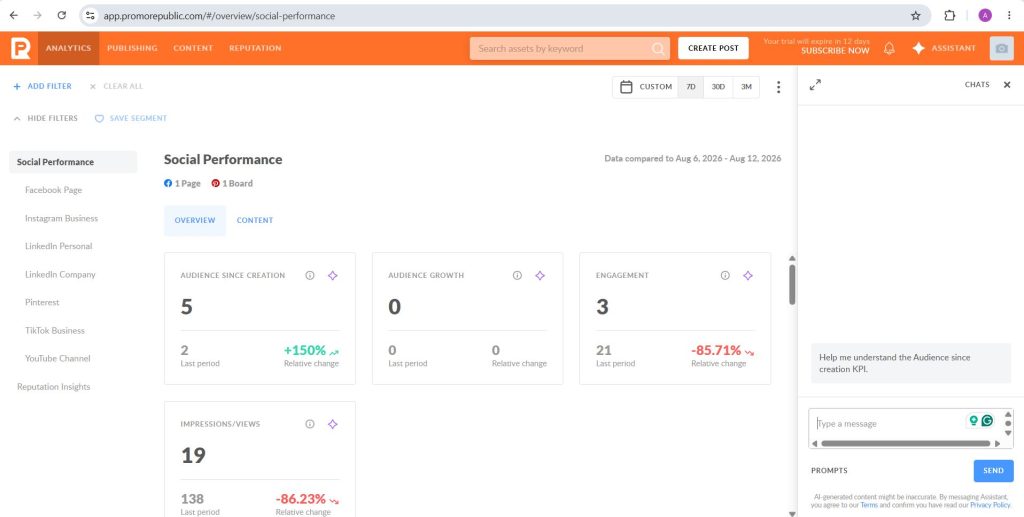This screenshot has width=1024, height=517.
Task: Open the Privacy Policy link
Action: tap(990, 505)
